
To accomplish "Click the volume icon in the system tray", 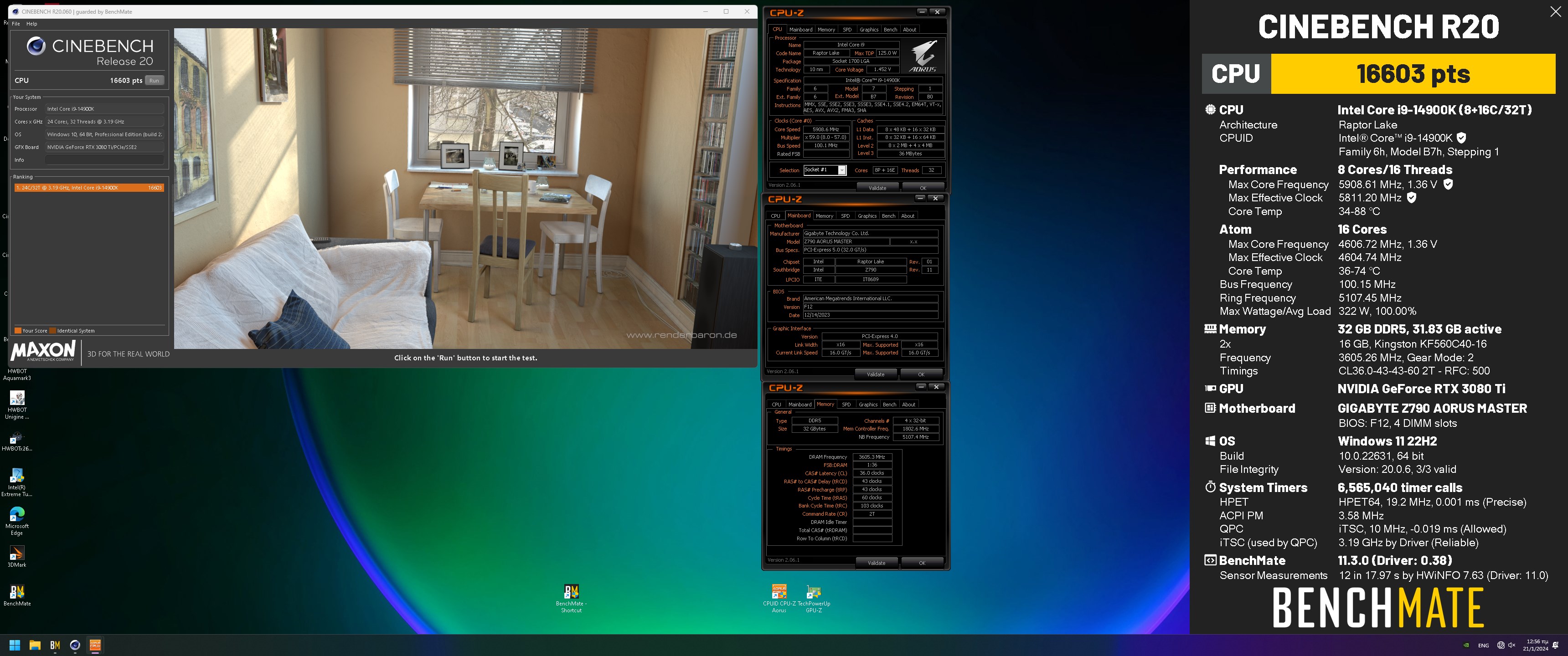I will point(1511,645).
